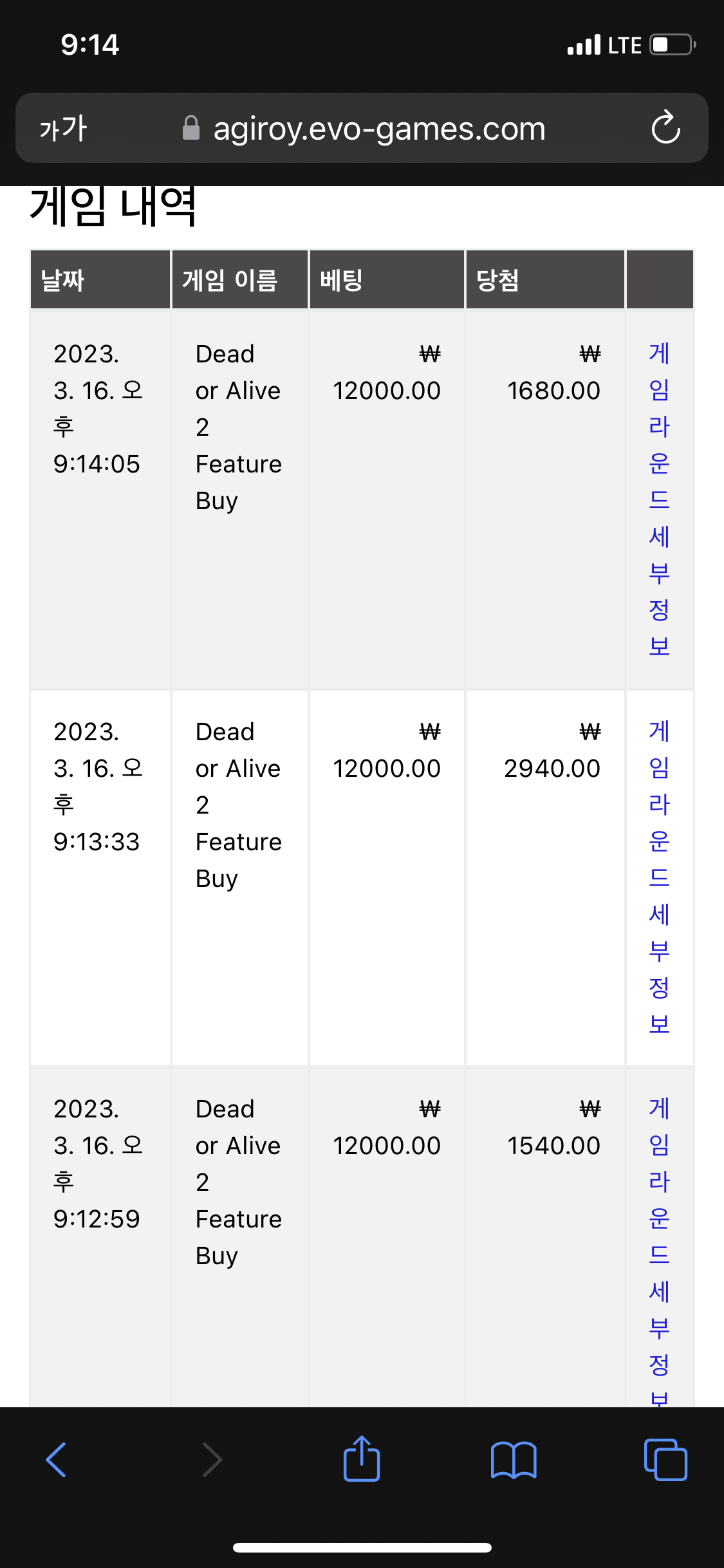Go back with the back arrow
The width and height of the screenshot is (724, 1568).
point(56,1460)
